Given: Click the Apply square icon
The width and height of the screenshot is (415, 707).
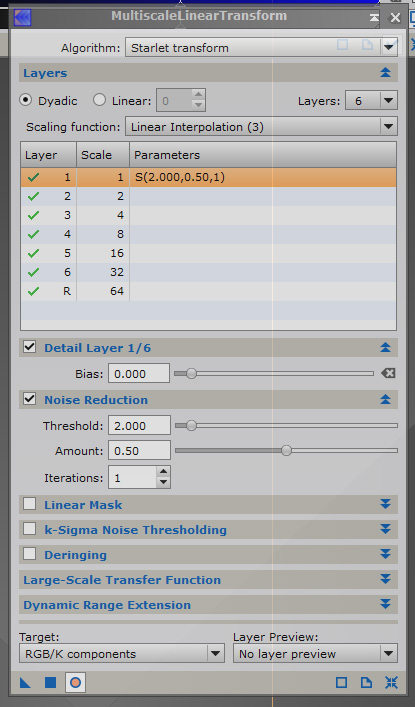Looking at the screenshot, I should point(51,683).
